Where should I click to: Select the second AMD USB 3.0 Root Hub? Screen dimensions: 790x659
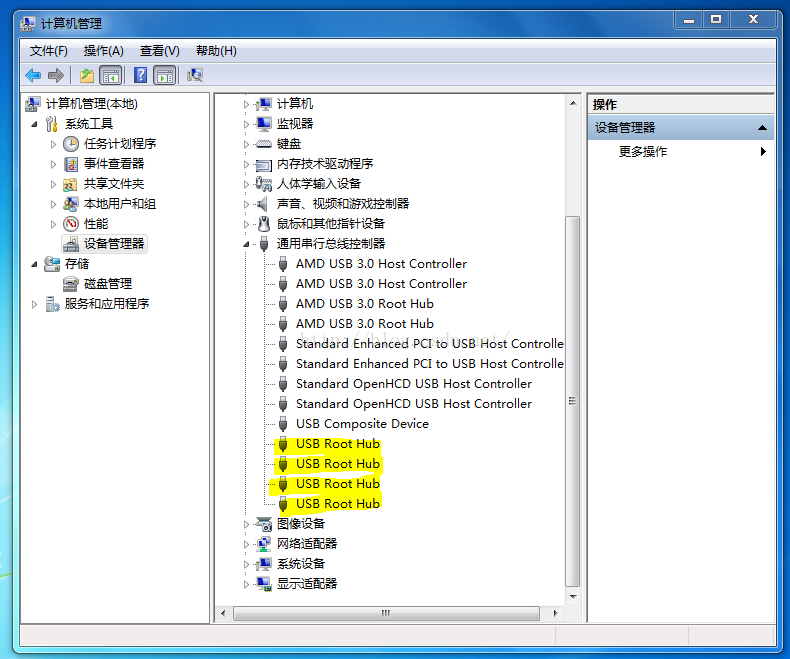click(x=365, y=324)
